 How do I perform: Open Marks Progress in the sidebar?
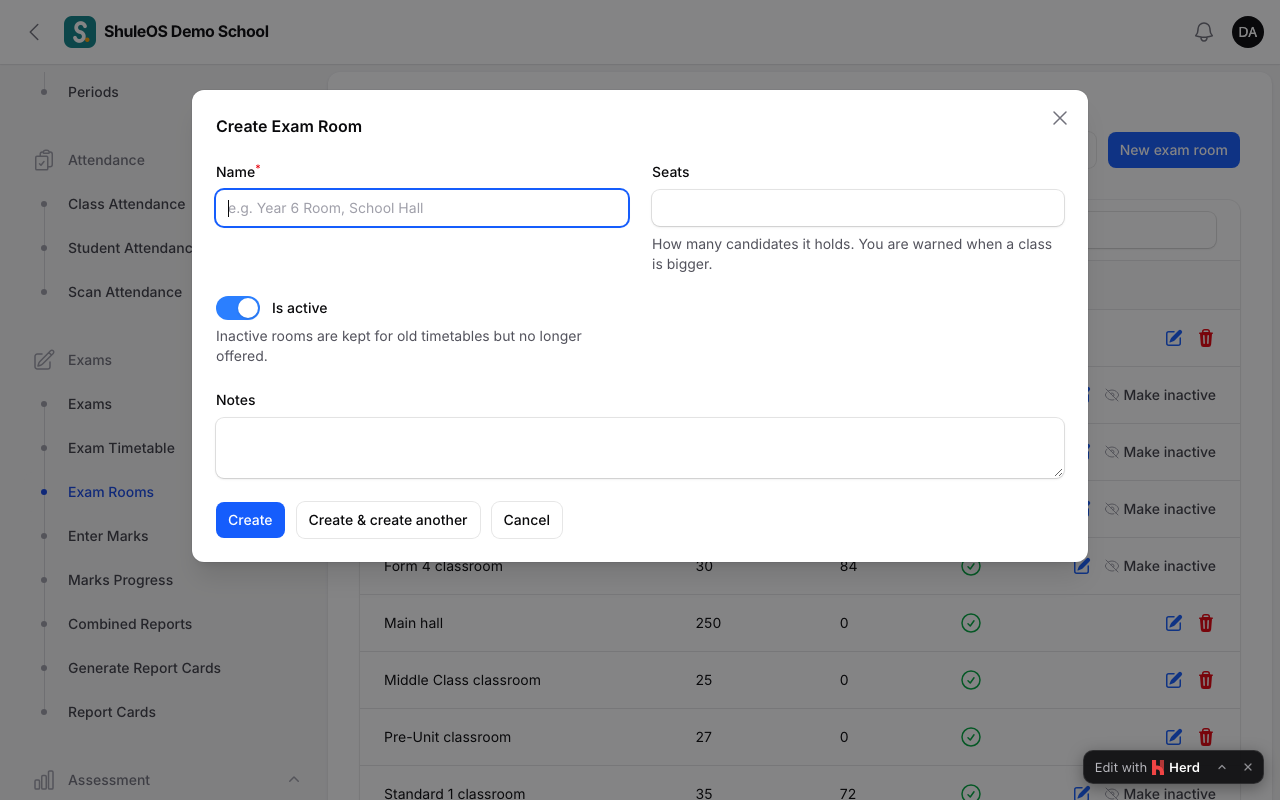(120, 580)
